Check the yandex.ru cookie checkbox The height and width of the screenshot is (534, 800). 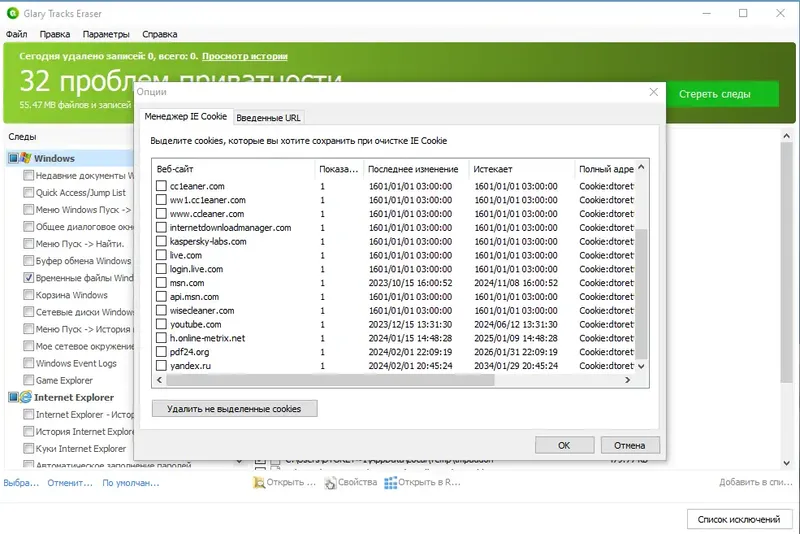pos(161,365)
